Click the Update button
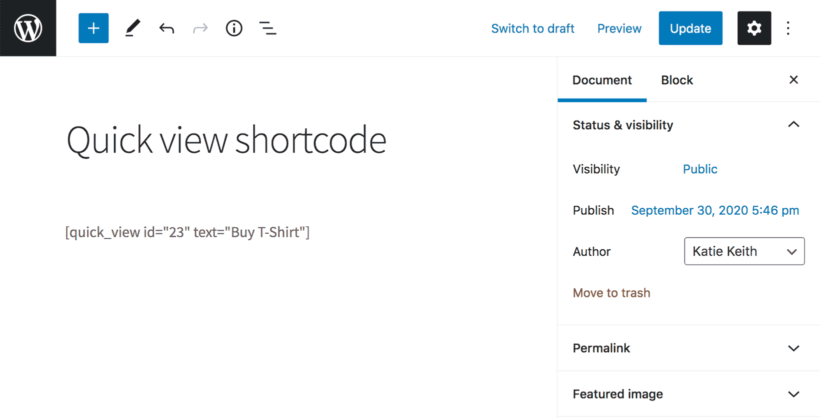The height and width of the screenshot is (418, 820). coord(690,28)
